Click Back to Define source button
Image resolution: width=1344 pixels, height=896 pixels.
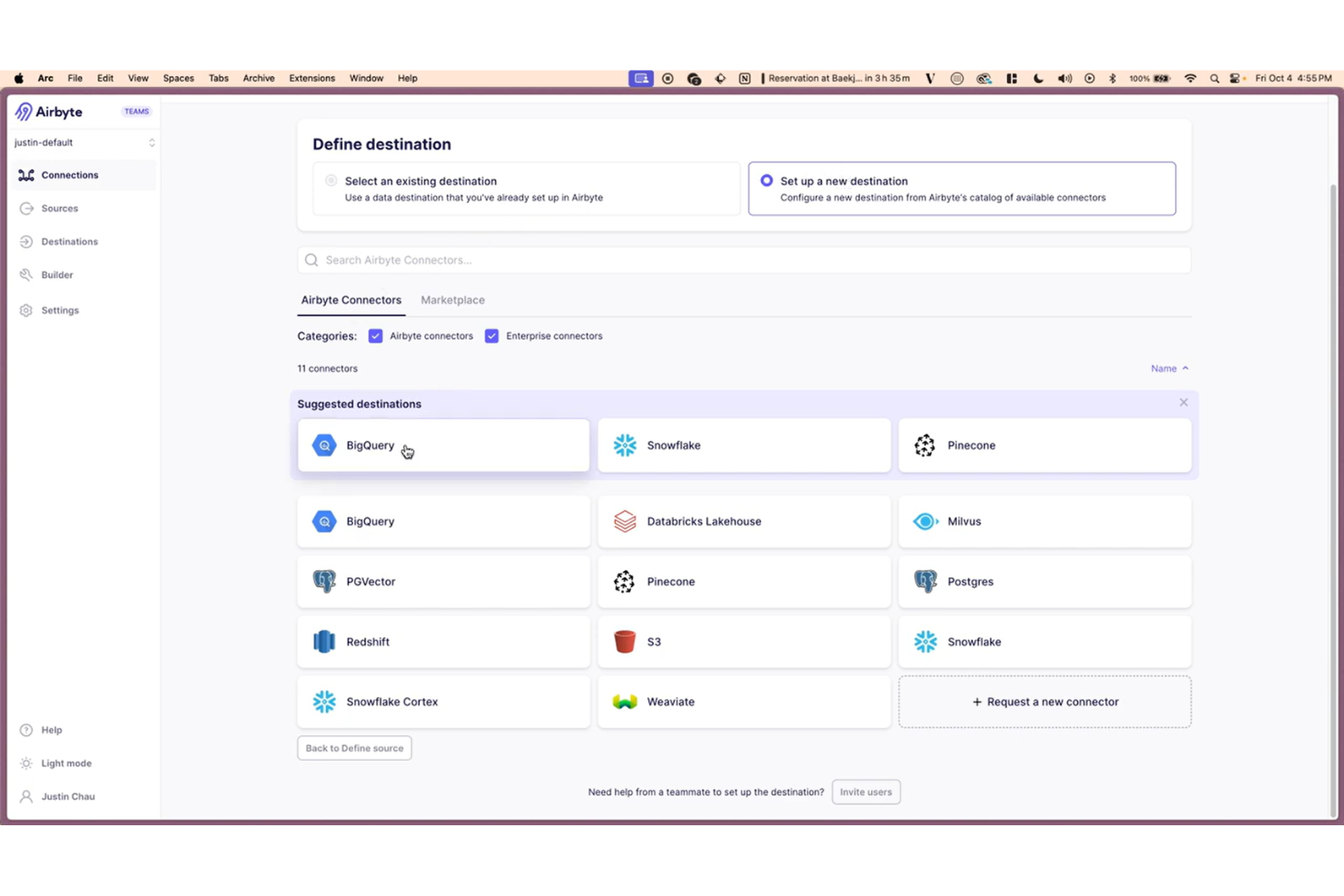point(354,748)
